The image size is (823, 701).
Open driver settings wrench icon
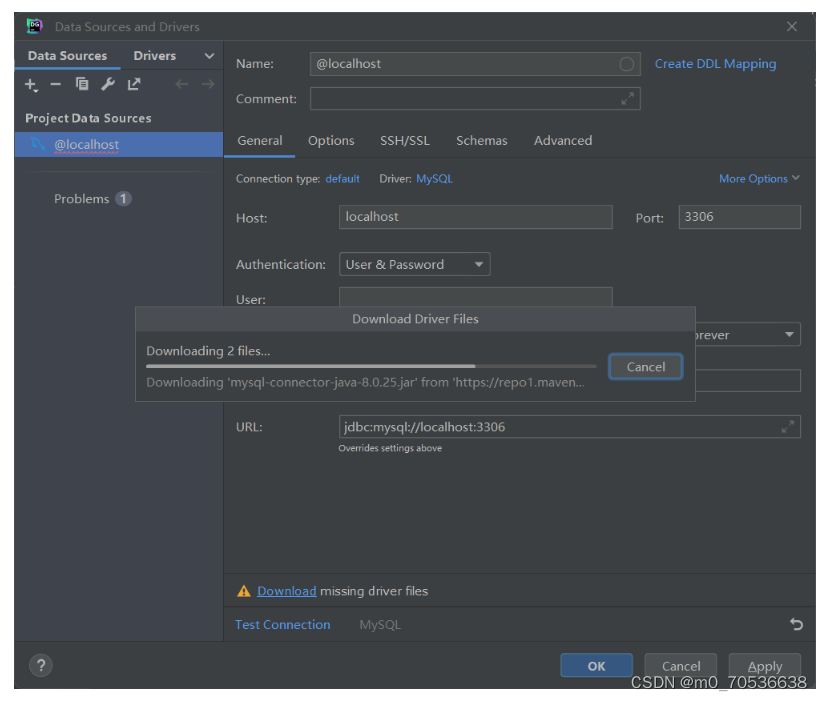point(108,84)
